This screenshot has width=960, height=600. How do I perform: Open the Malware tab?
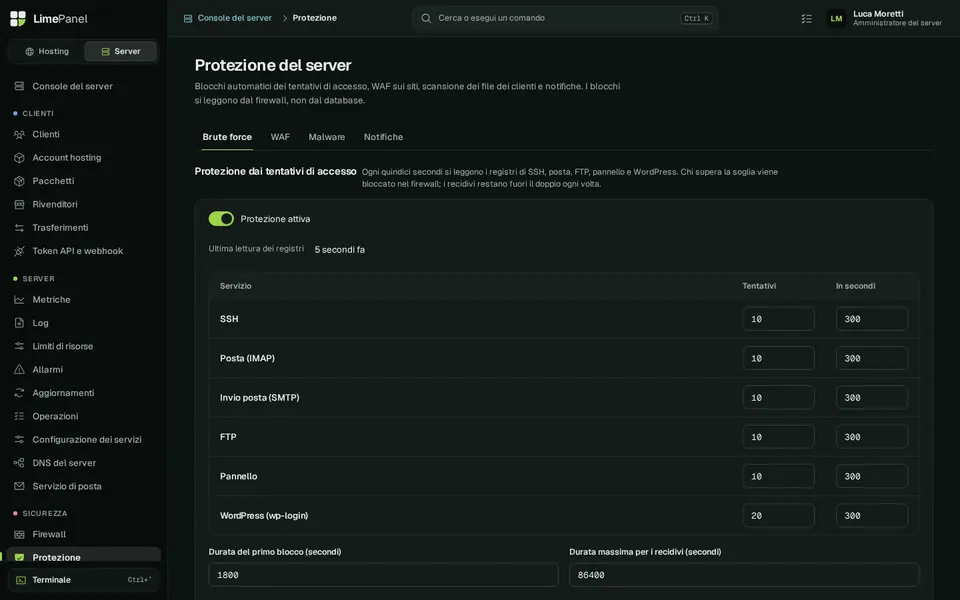coord(327,137)
